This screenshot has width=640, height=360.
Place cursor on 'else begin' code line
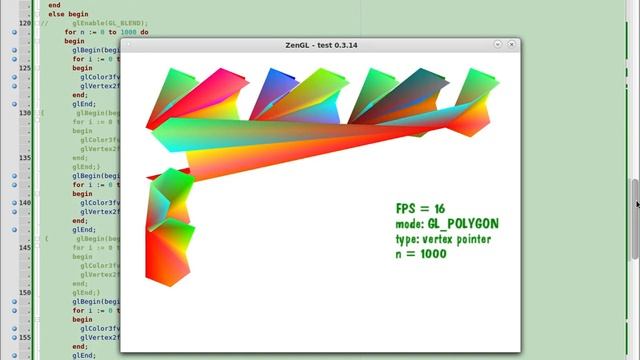click(x=68, y=14)
